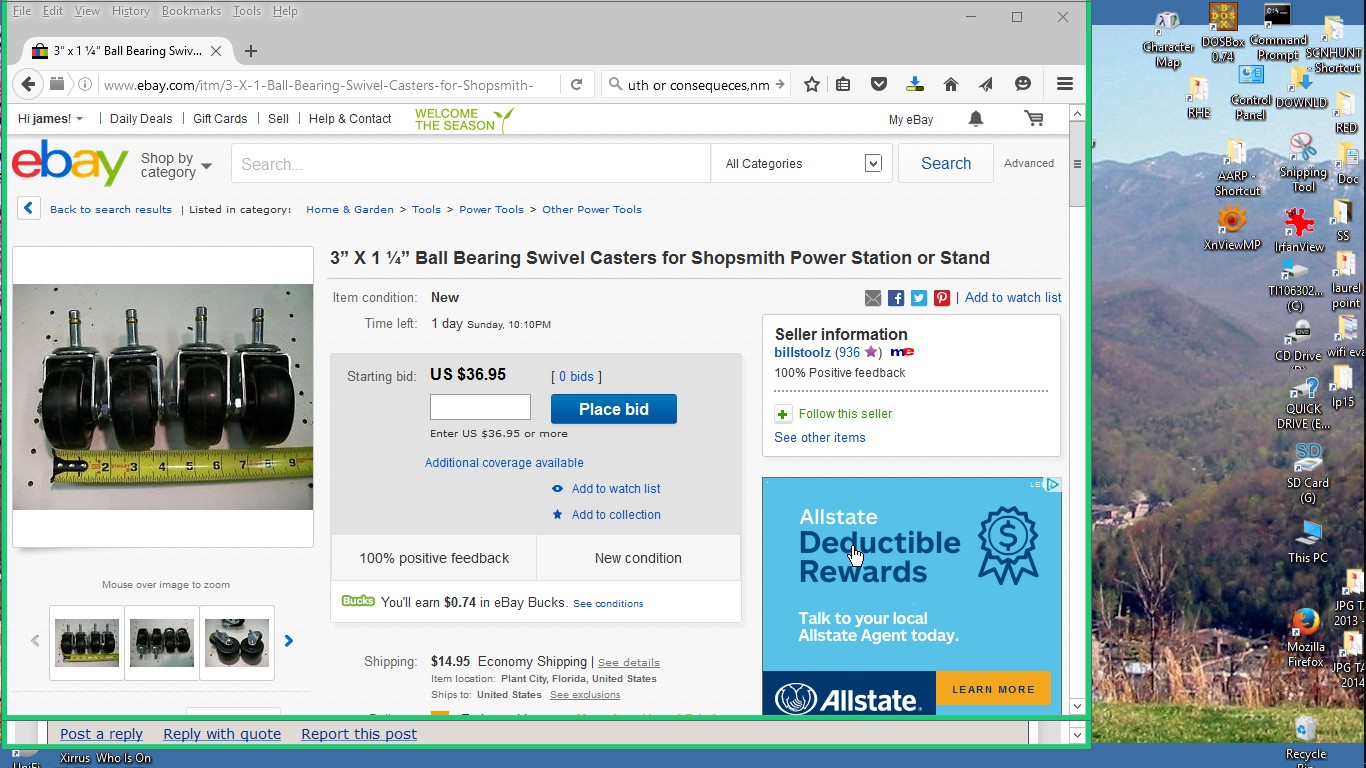The height and width of the screenshot is (768, 1366).
Task: Open the 'Hi james!' account dropdown
Action: (50, 118)
